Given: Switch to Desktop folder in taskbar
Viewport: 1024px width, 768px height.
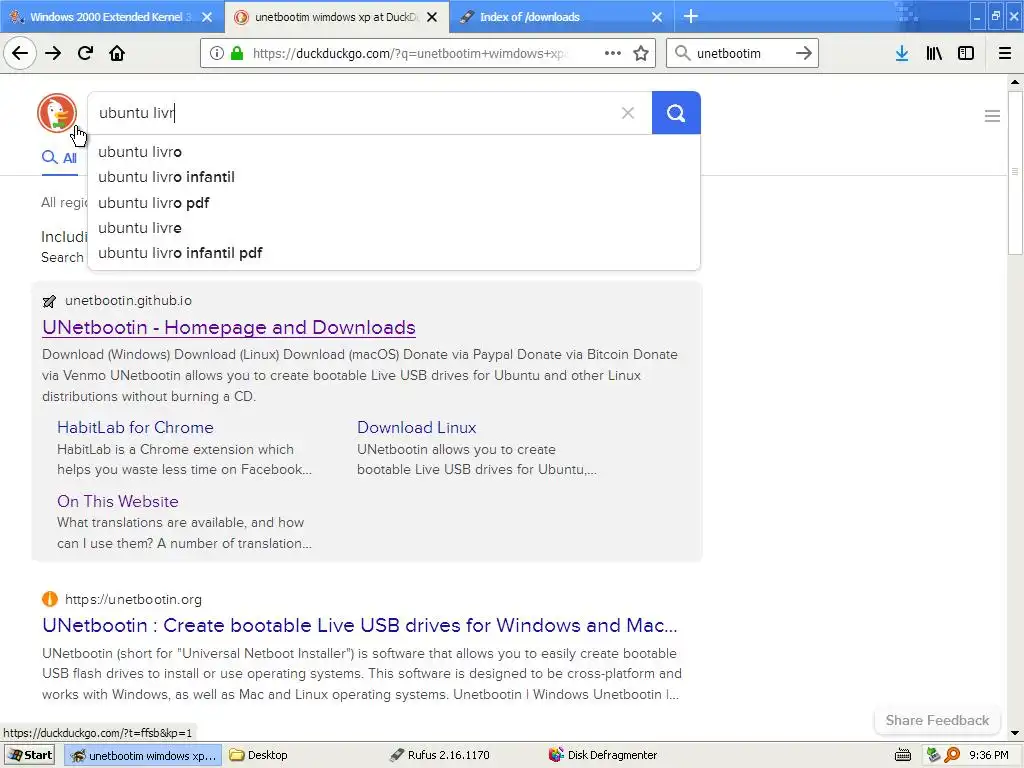Looking at the screenshot, I should coord(259,755).
